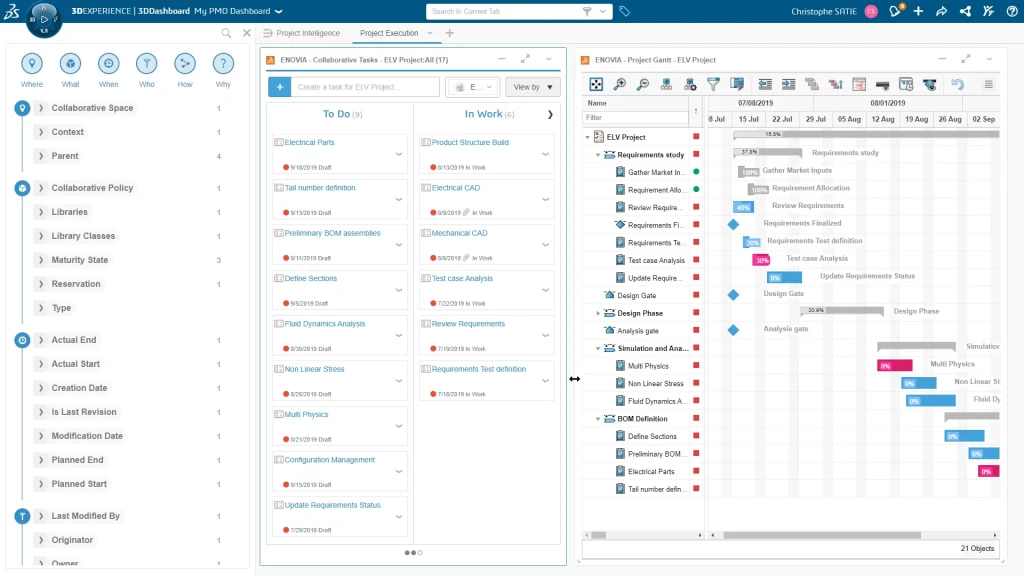Click the Where filter icon
The image size is (1024, 576).
32,64
